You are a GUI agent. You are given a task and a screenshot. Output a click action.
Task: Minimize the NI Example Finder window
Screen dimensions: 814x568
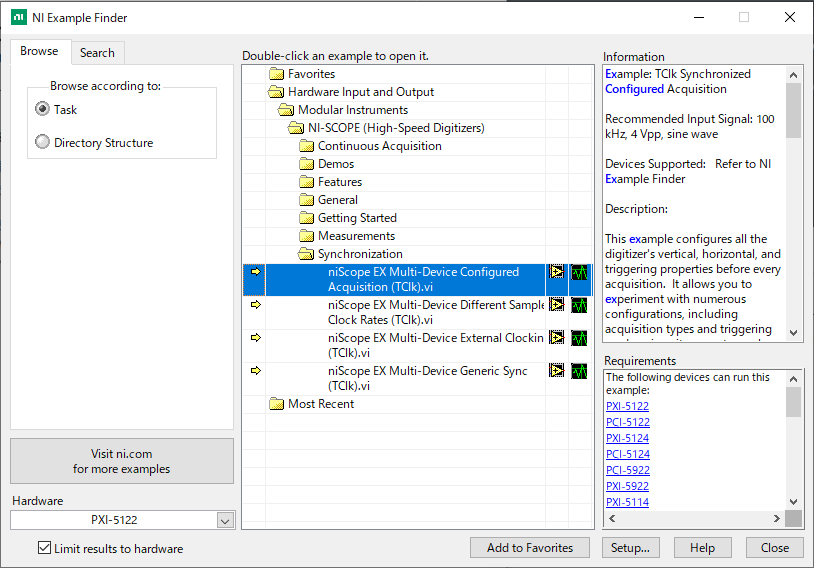[x=699, y=17]
